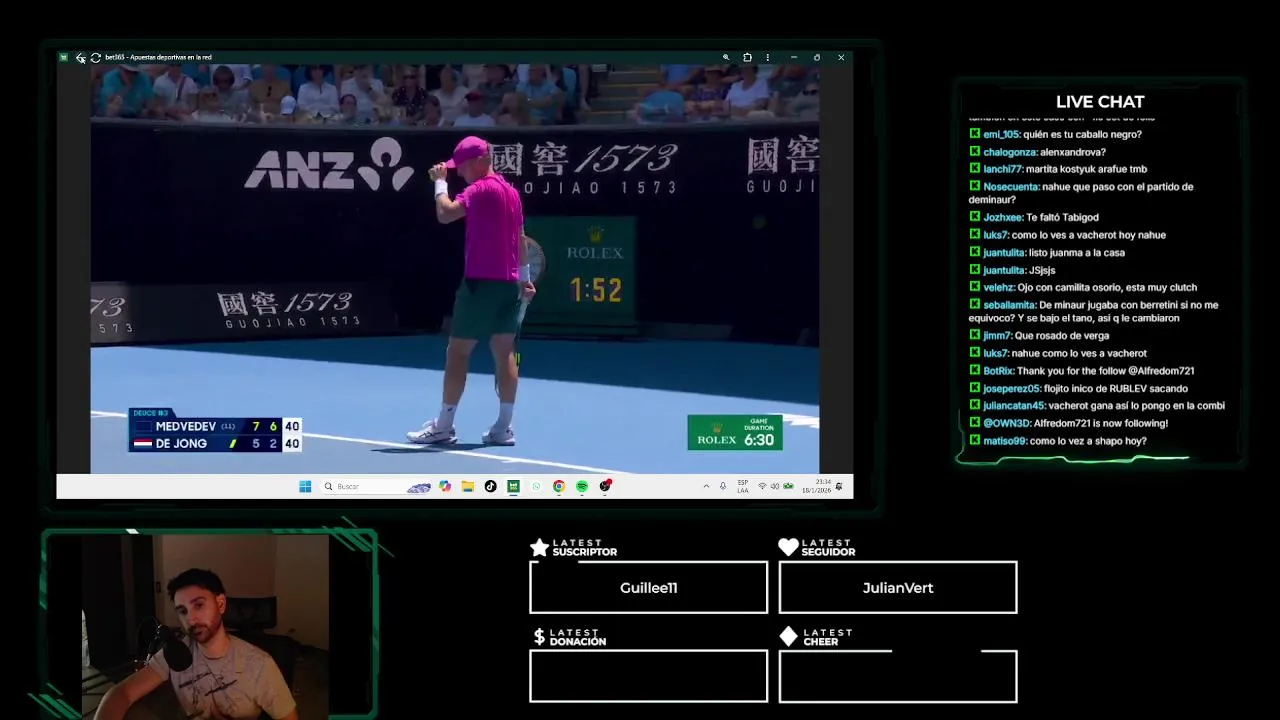
Task: Select juliancatan45's vacherot message
Action: (x=1097, y=406)
